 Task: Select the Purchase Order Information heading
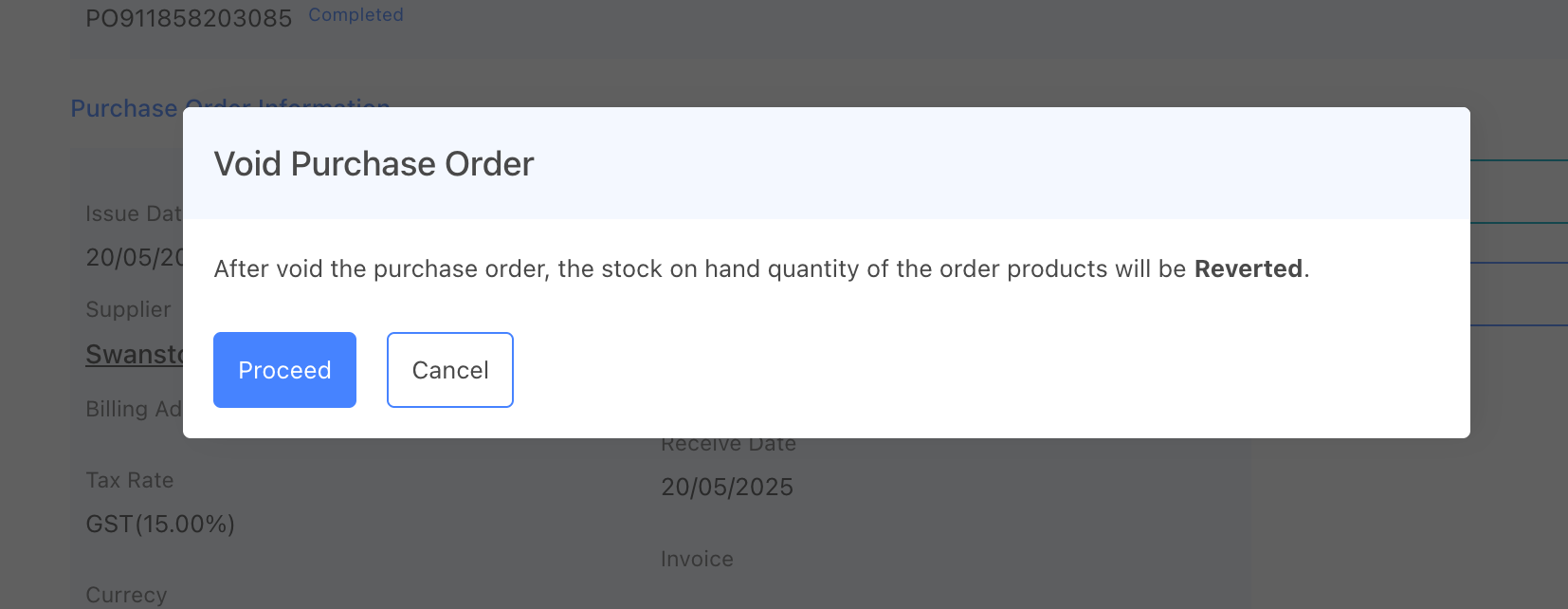(124, 109)
